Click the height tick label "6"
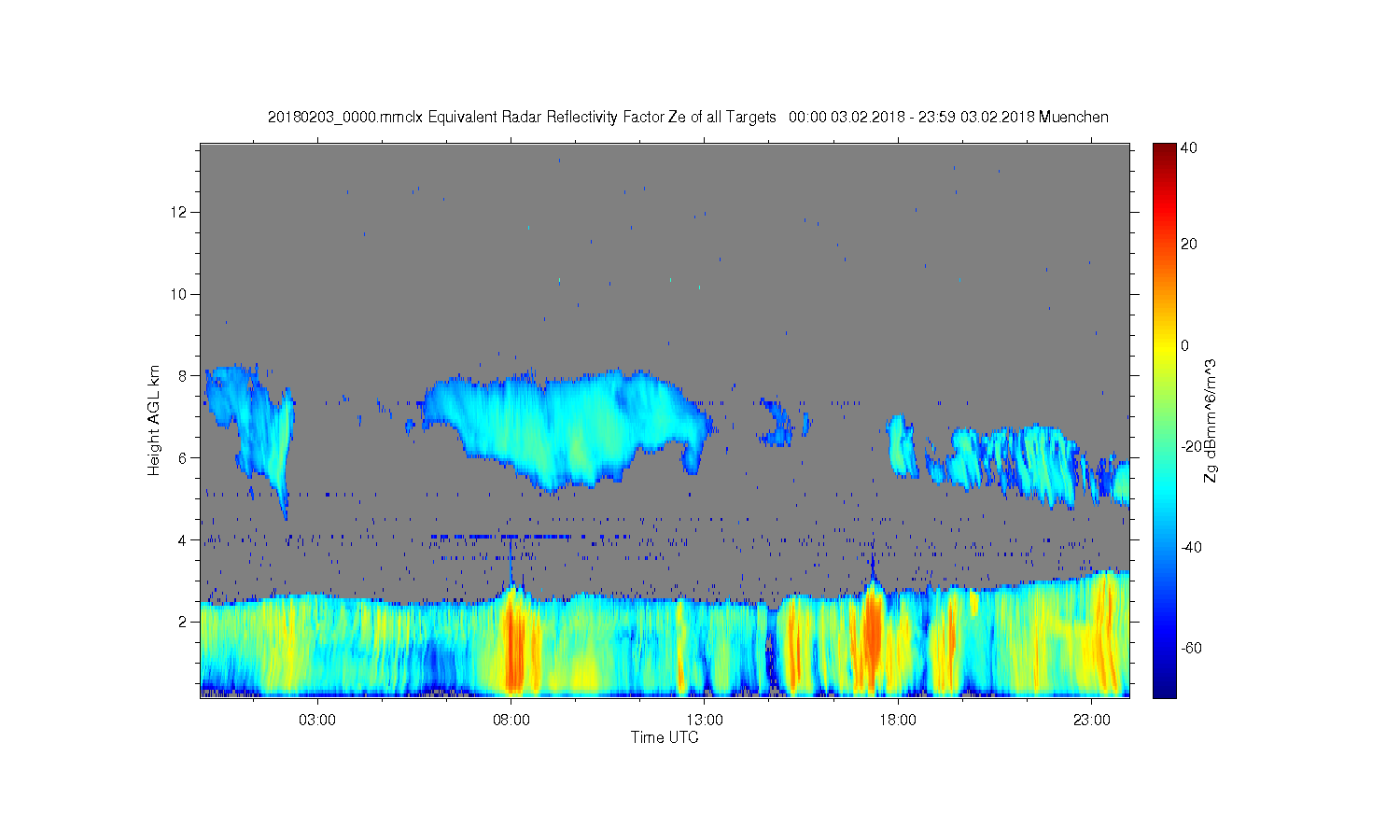Image resolution: width=1400 pixels, height=840 pixels. click(183, 458)
